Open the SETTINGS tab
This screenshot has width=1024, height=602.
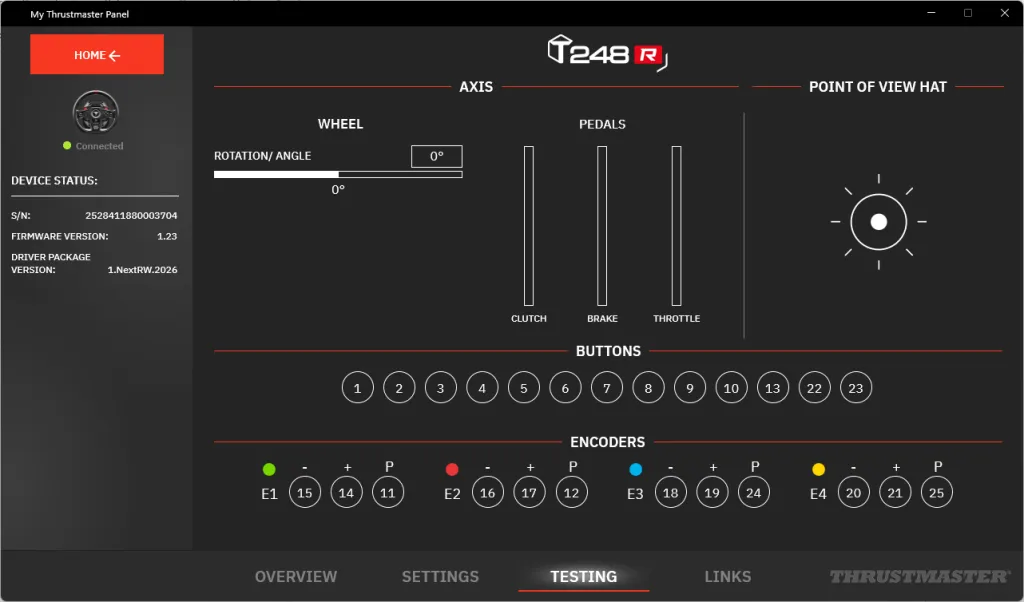[440, 577]
